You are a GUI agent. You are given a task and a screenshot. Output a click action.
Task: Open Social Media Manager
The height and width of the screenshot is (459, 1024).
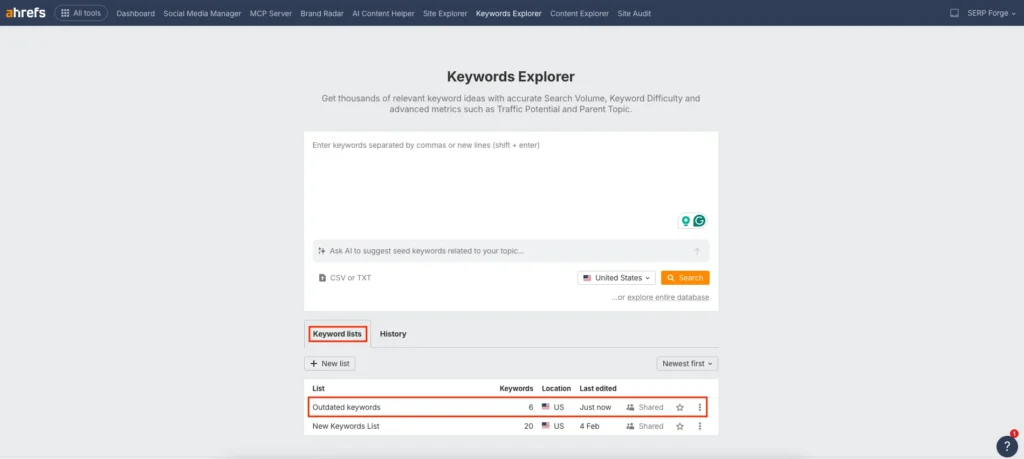202,13
